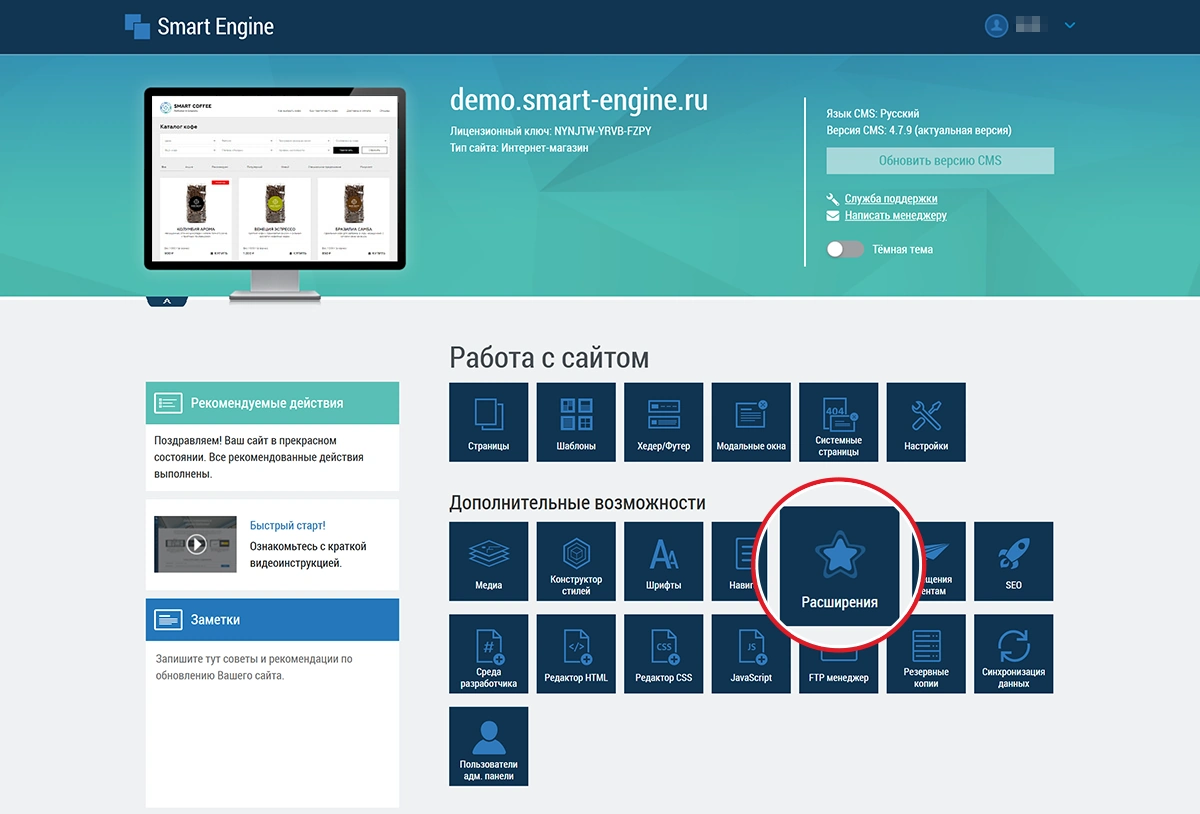Open the Резервные копии tile
The width and height of the screenshot is (1200, 814).
pyautogui.click(x=926, y=654)
